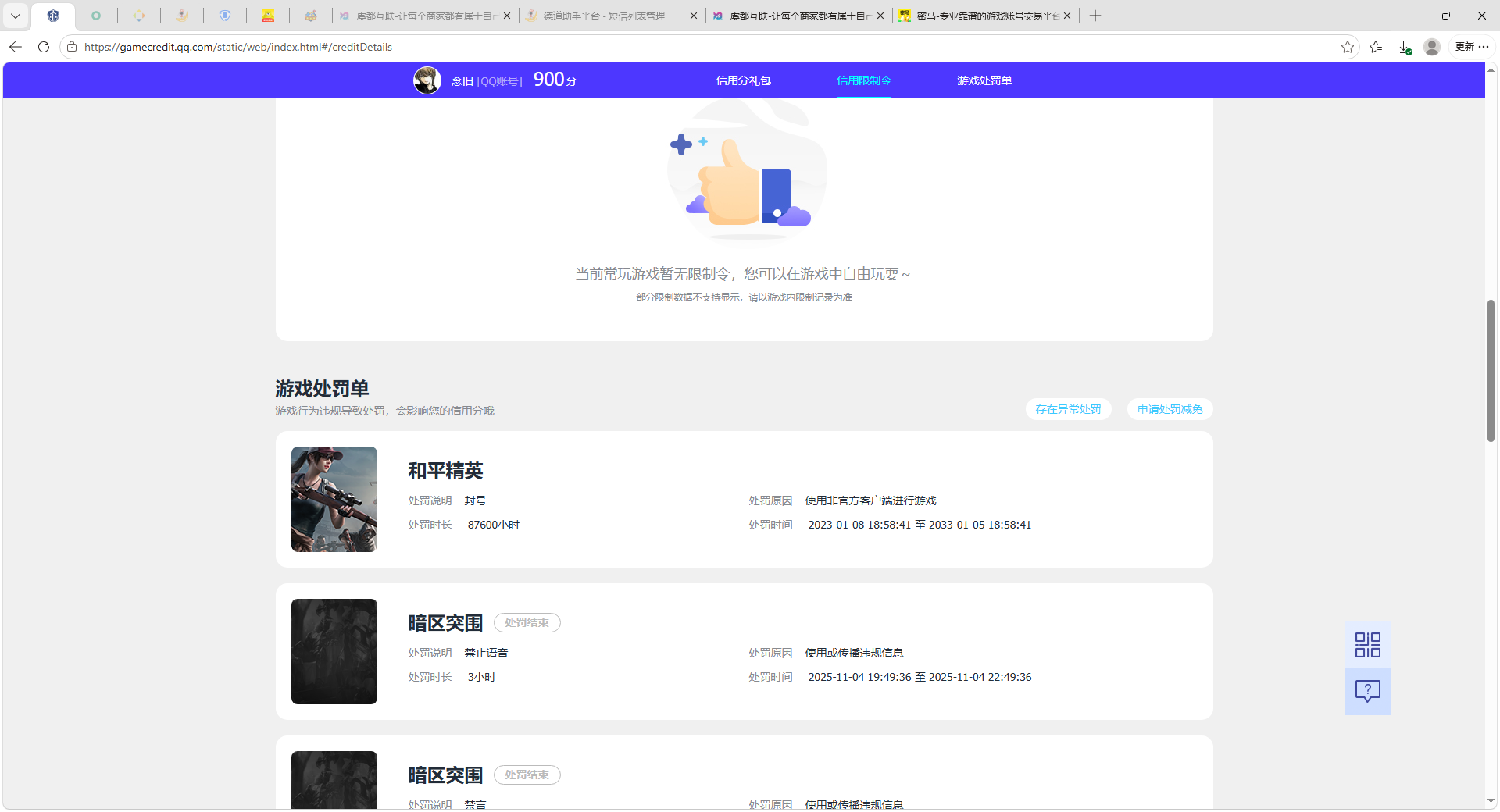Click the 存在异常处罚 button

[1068, 409]
